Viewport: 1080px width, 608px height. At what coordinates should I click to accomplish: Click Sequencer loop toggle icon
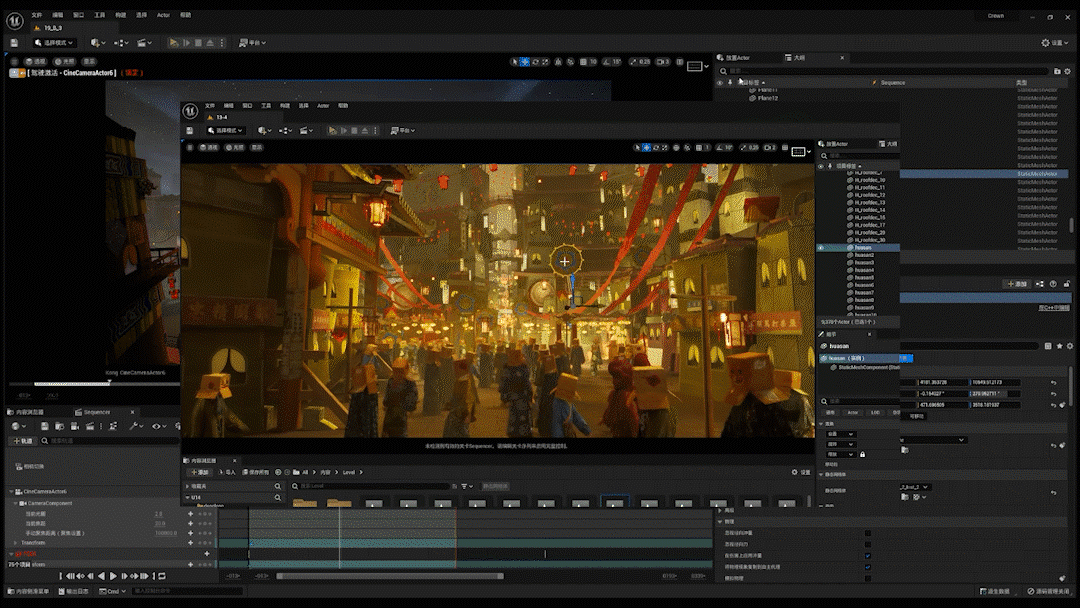(162, 576)
